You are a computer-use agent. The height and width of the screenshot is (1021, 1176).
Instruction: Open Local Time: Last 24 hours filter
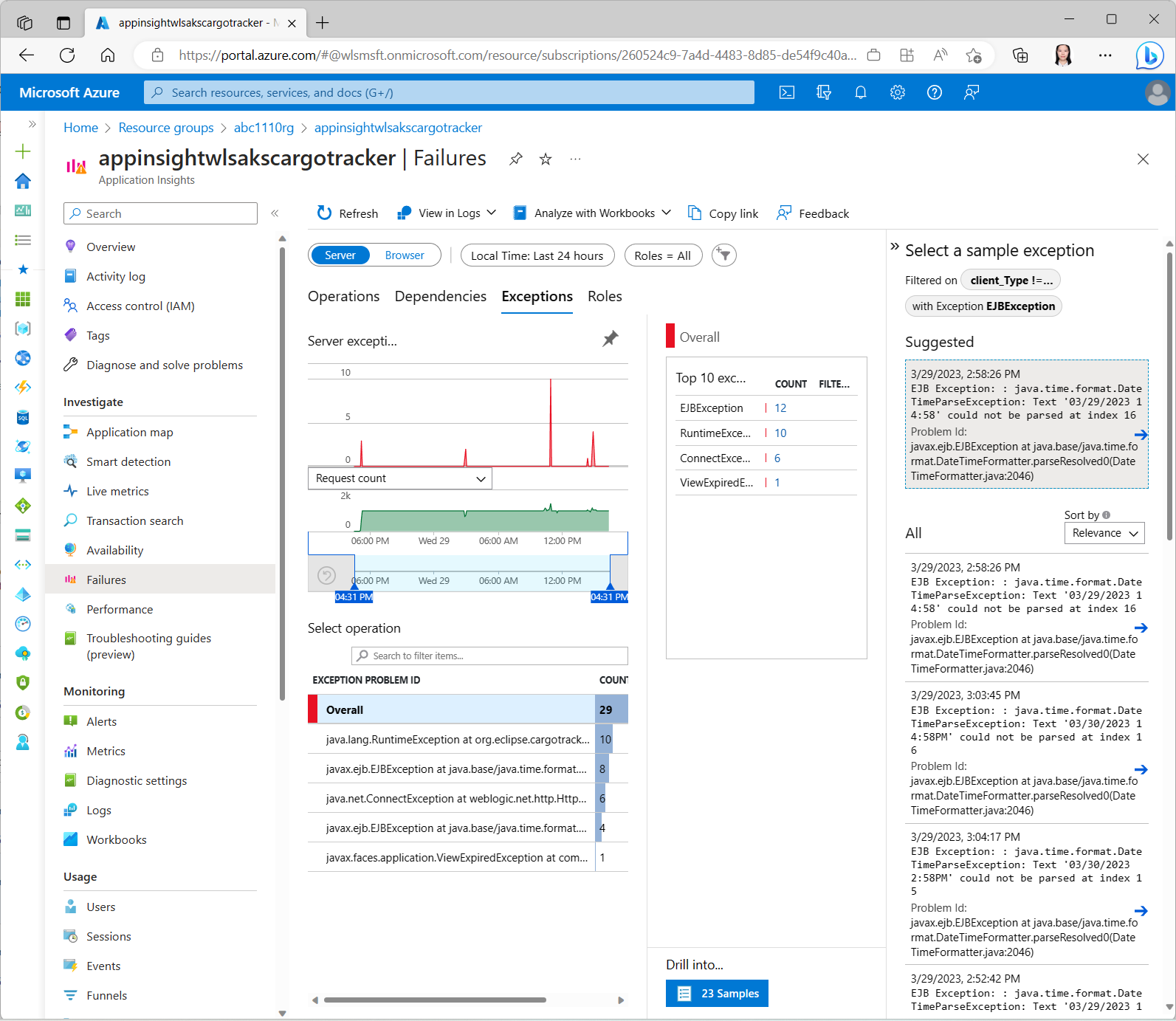(x=537, y=255)
